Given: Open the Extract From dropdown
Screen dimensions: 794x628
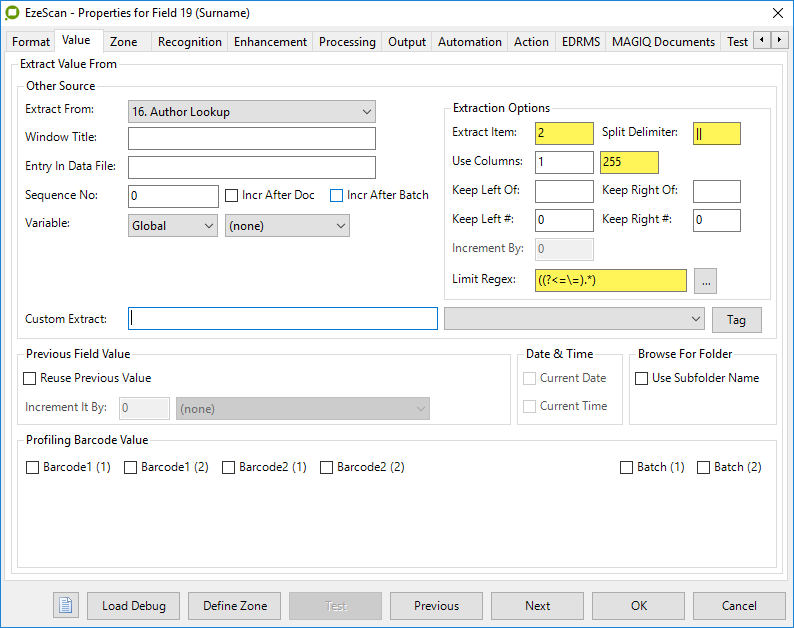Looking at the screenshot, I should pyautogui.click(x=252, y=112).
